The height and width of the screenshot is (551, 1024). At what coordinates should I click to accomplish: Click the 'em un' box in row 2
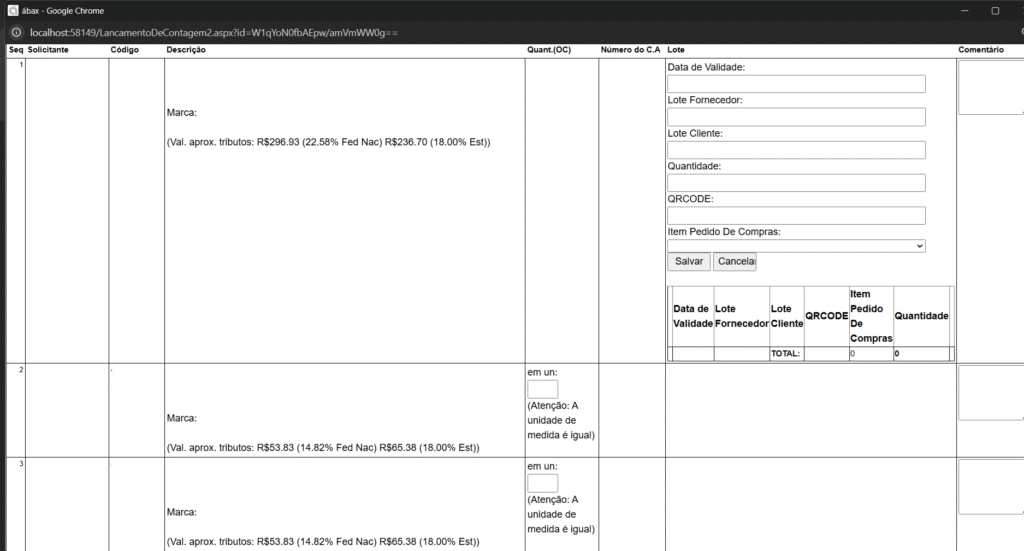coord(542,389)
